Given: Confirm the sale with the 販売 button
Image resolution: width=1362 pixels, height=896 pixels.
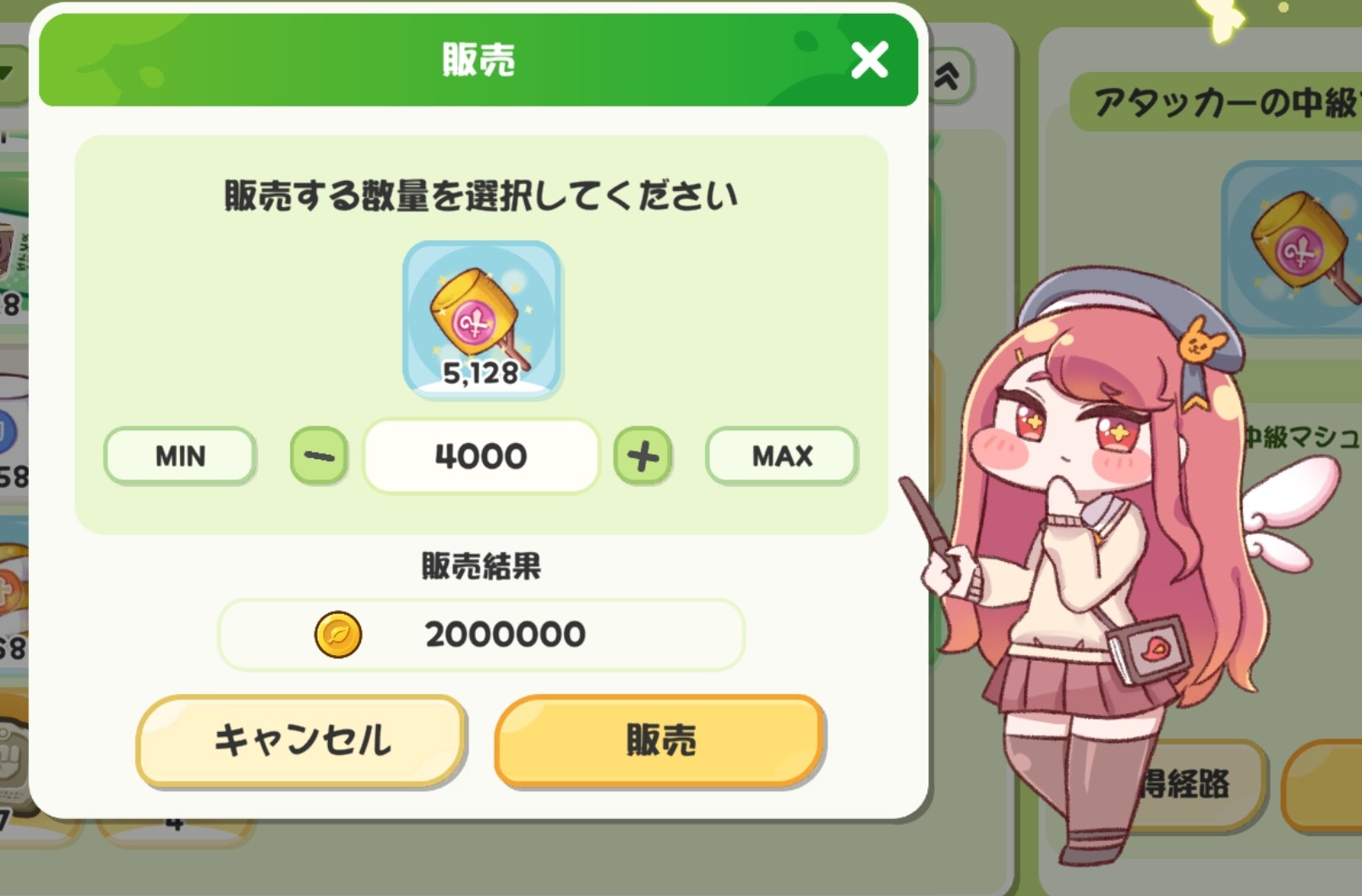Looking at the screenshot, I should click(x=660, y=741).
